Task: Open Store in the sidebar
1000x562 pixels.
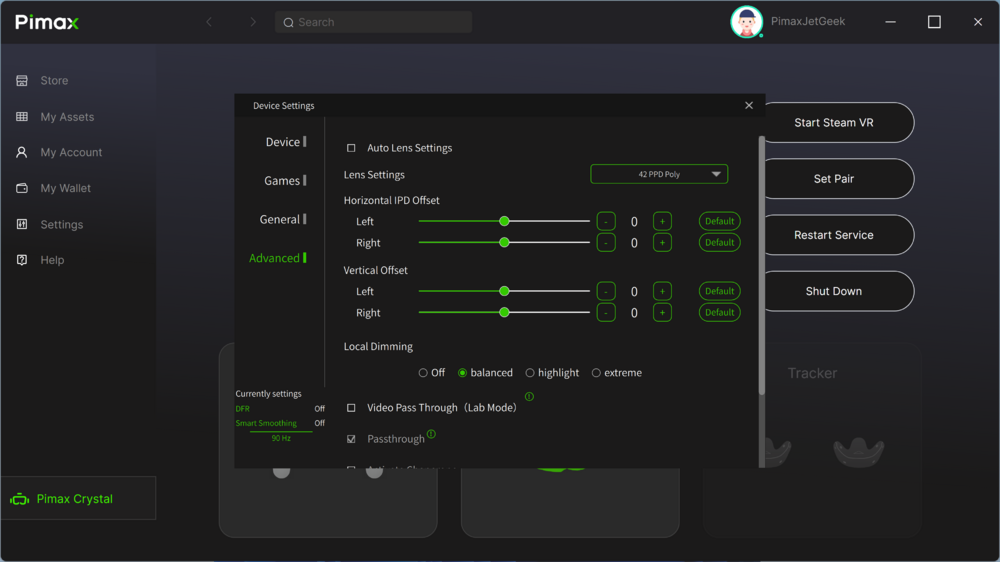Action: [x=54, y=80]
